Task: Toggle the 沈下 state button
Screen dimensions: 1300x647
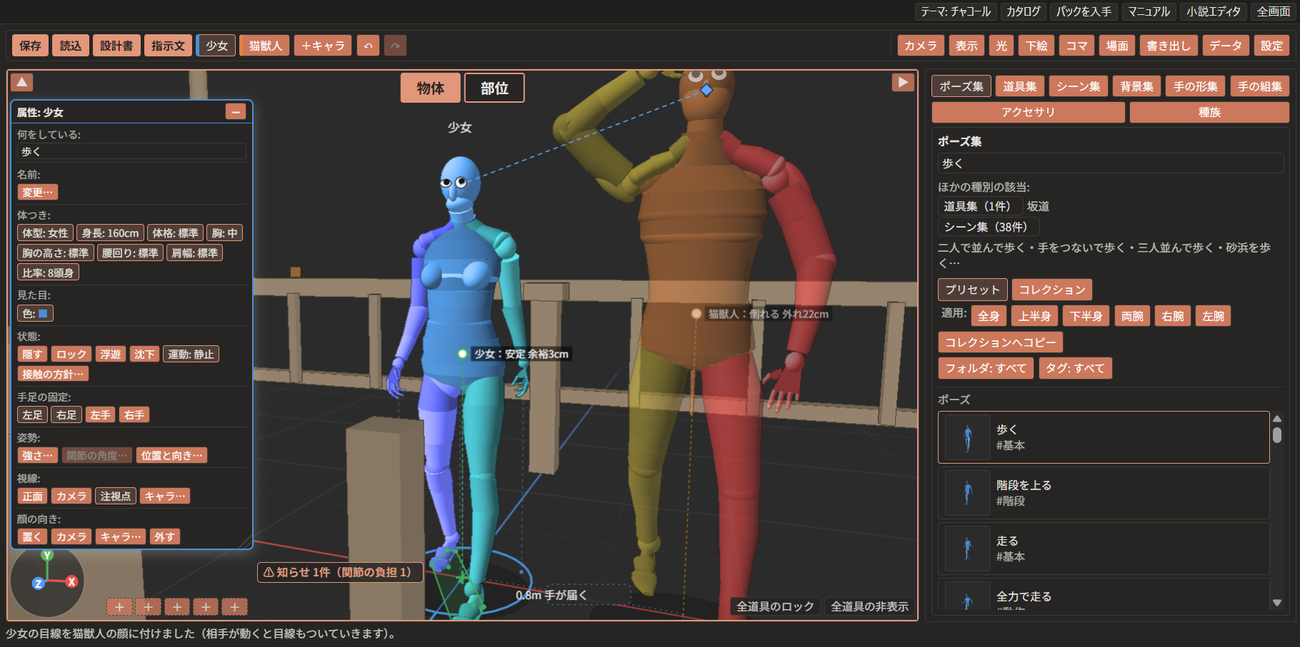Action: pos(144,354)
